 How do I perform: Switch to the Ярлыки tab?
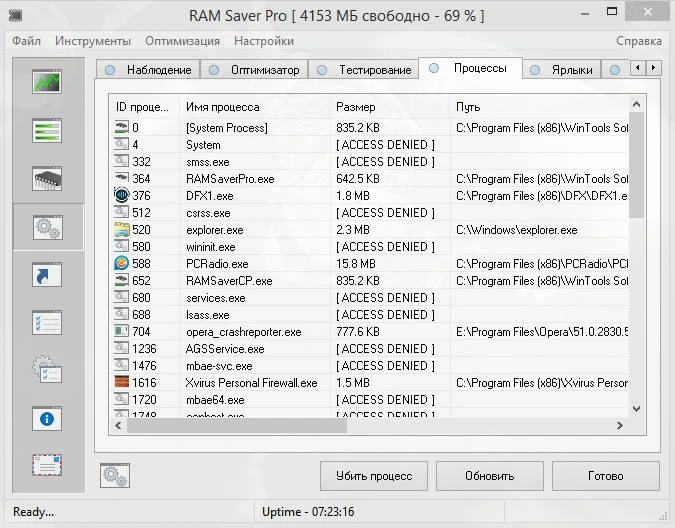tap(561, 70)
